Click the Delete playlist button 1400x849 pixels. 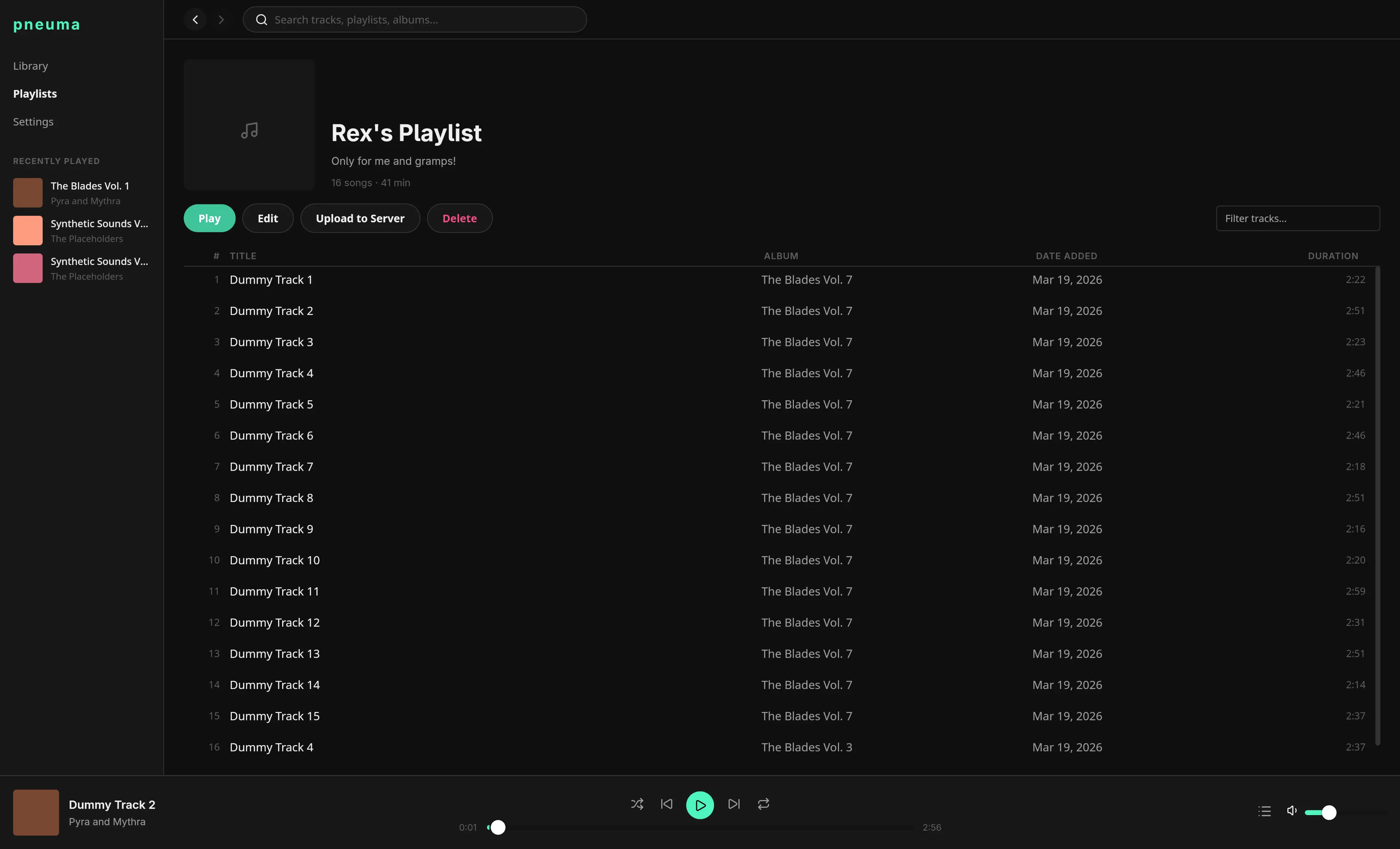pyautogui.click(x=460, y=218)
